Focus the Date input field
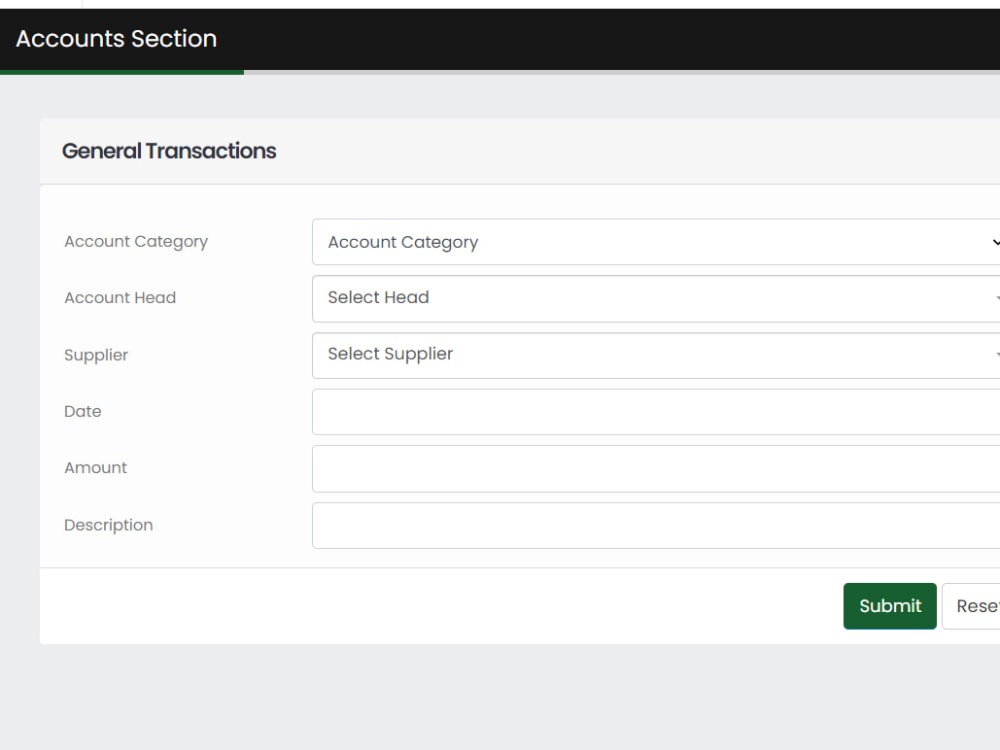Viewport: 1000px width, 750px height. pos(656,412)
